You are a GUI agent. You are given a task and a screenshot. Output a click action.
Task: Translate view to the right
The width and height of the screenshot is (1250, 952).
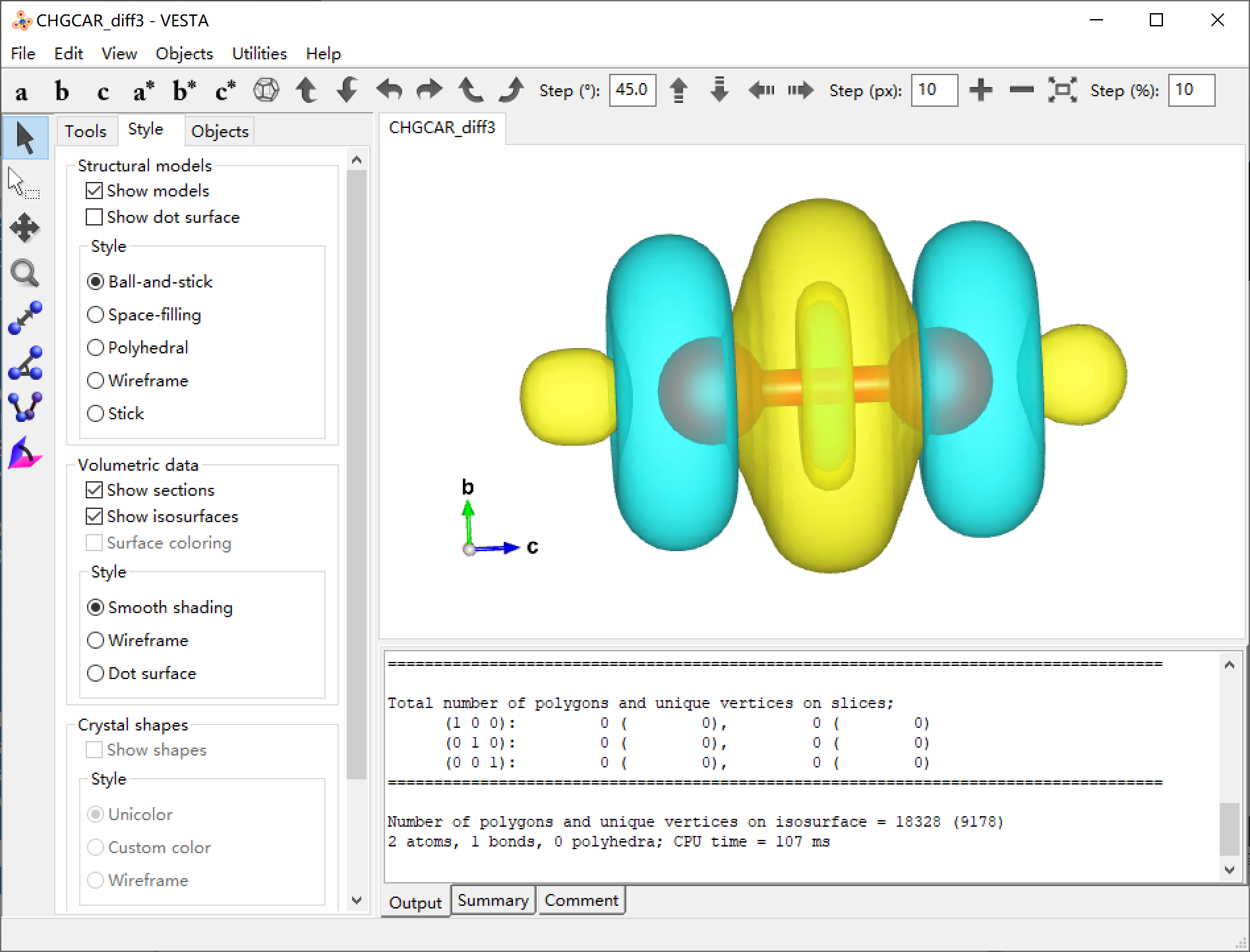coord(801,90)
